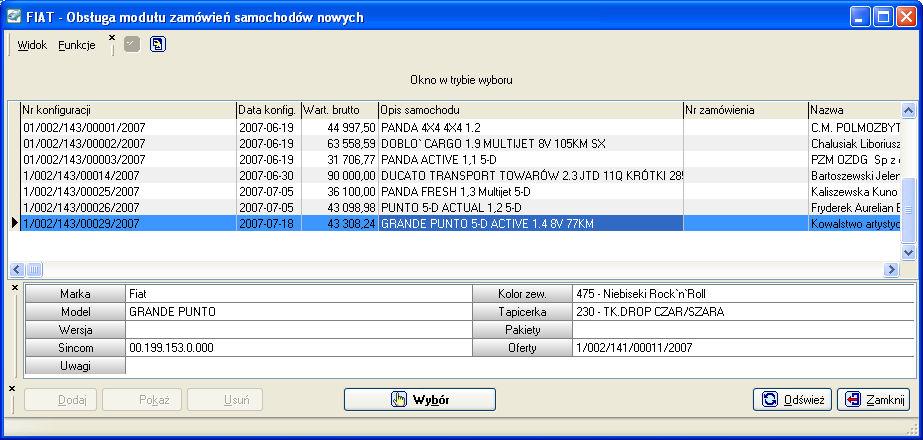Click date 2007-06-30 cell
Screen dimensions: 923x440
[268, 176]
